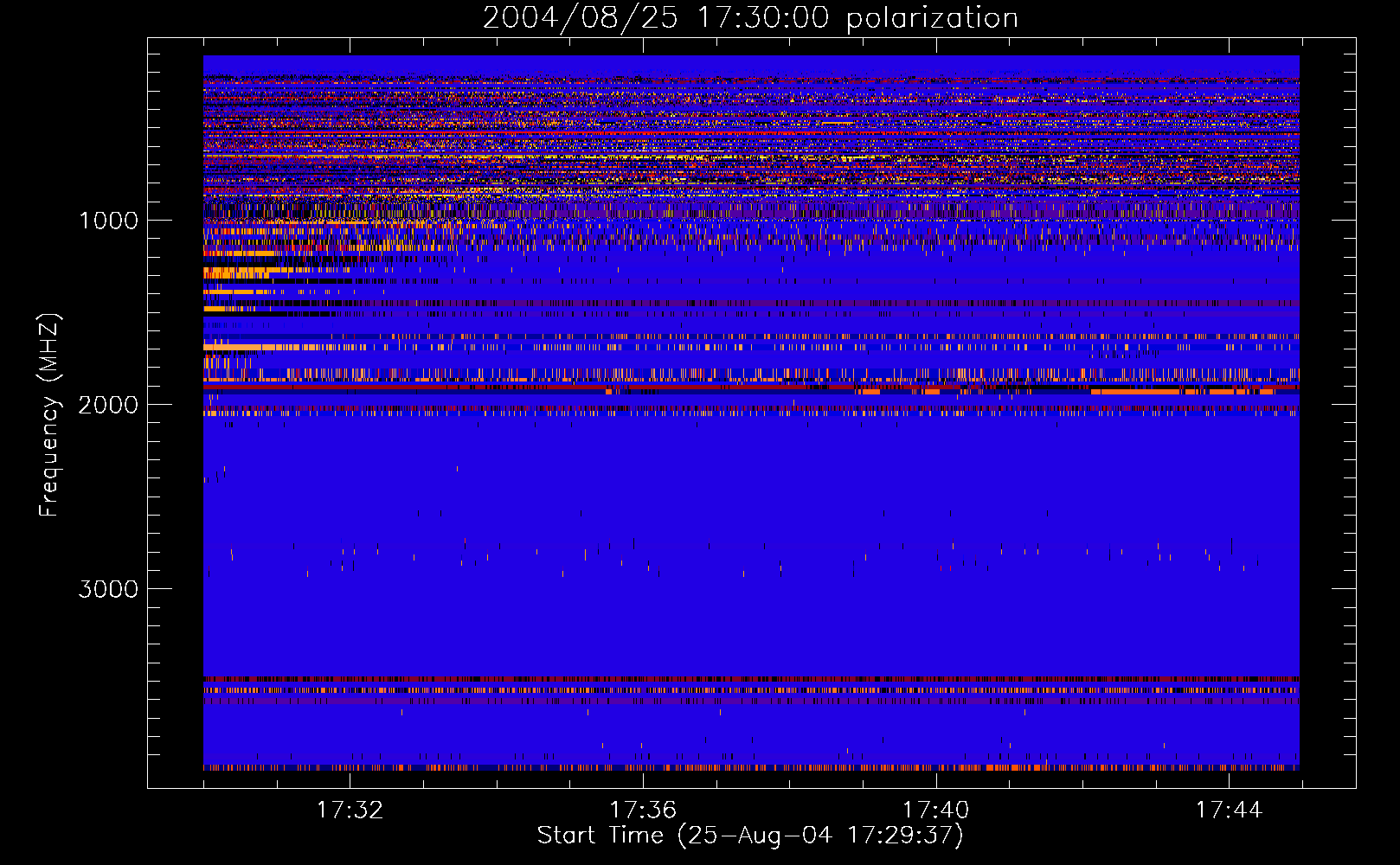This screenshot has width=1400, height=865.
Task: Click the 17:36 time tick label
Action: click(x=643, y=811)
